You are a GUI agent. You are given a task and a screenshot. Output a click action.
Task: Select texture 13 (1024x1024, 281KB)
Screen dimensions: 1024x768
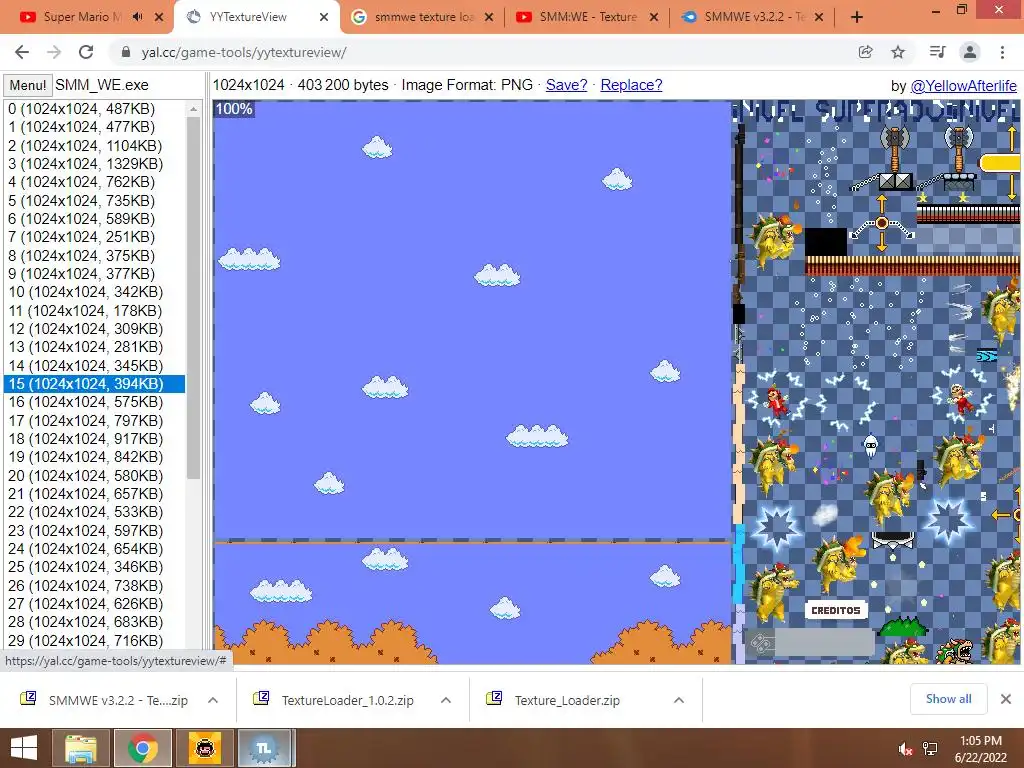pyautogui.click(x=95, y=347)
